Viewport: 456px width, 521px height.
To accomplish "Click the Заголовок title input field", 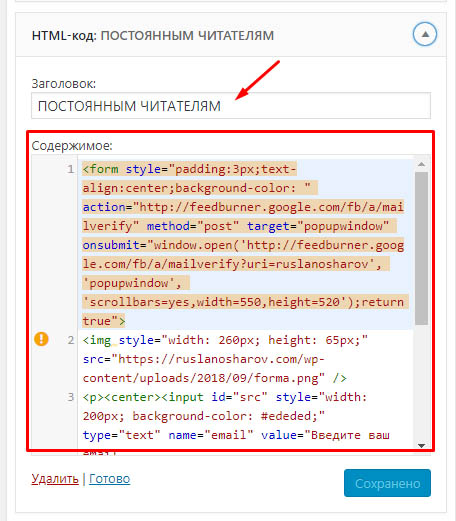I will tap(231, 106).
